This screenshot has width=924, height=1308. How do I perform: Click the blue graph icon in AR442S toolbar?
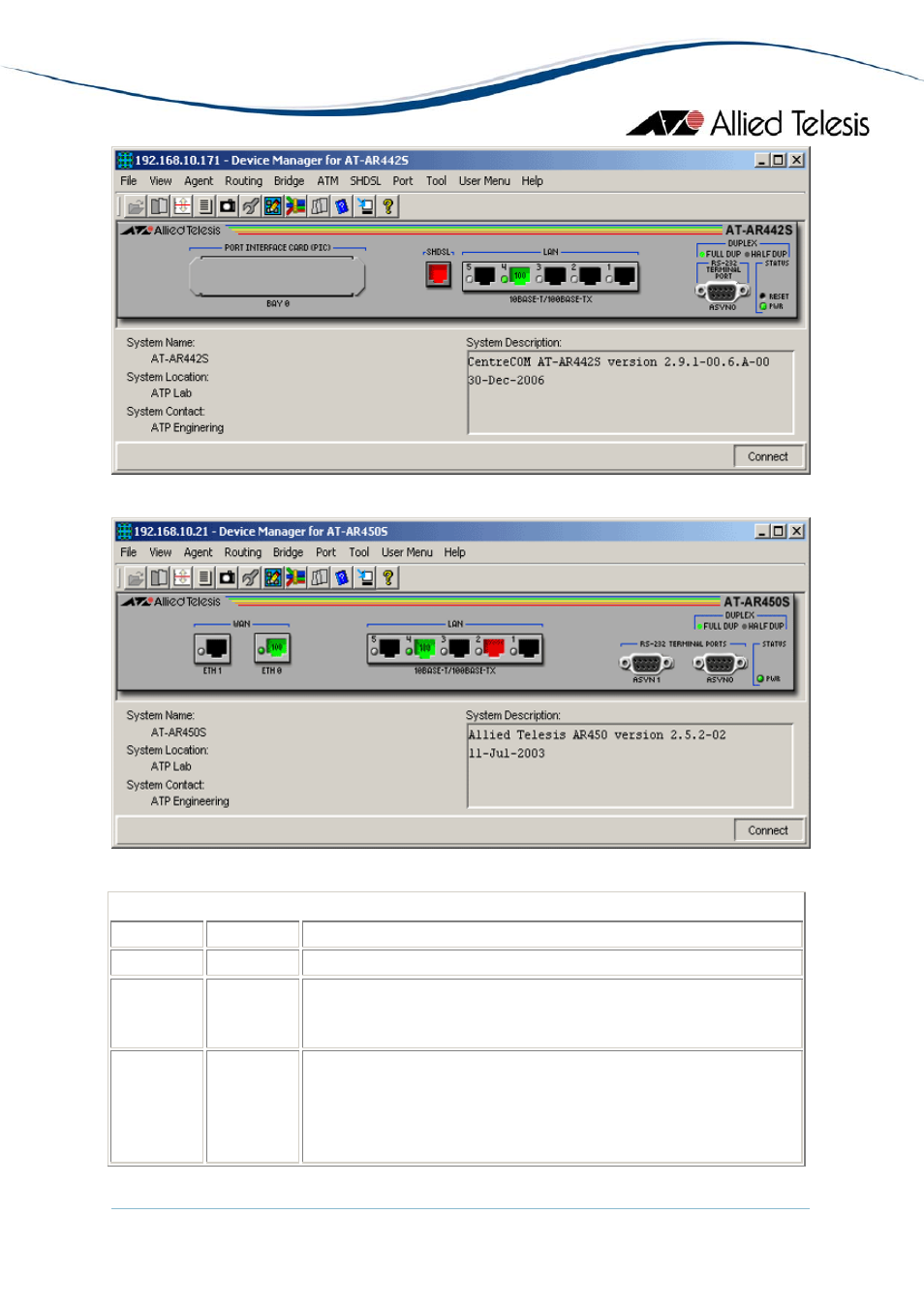click(273, 206)
